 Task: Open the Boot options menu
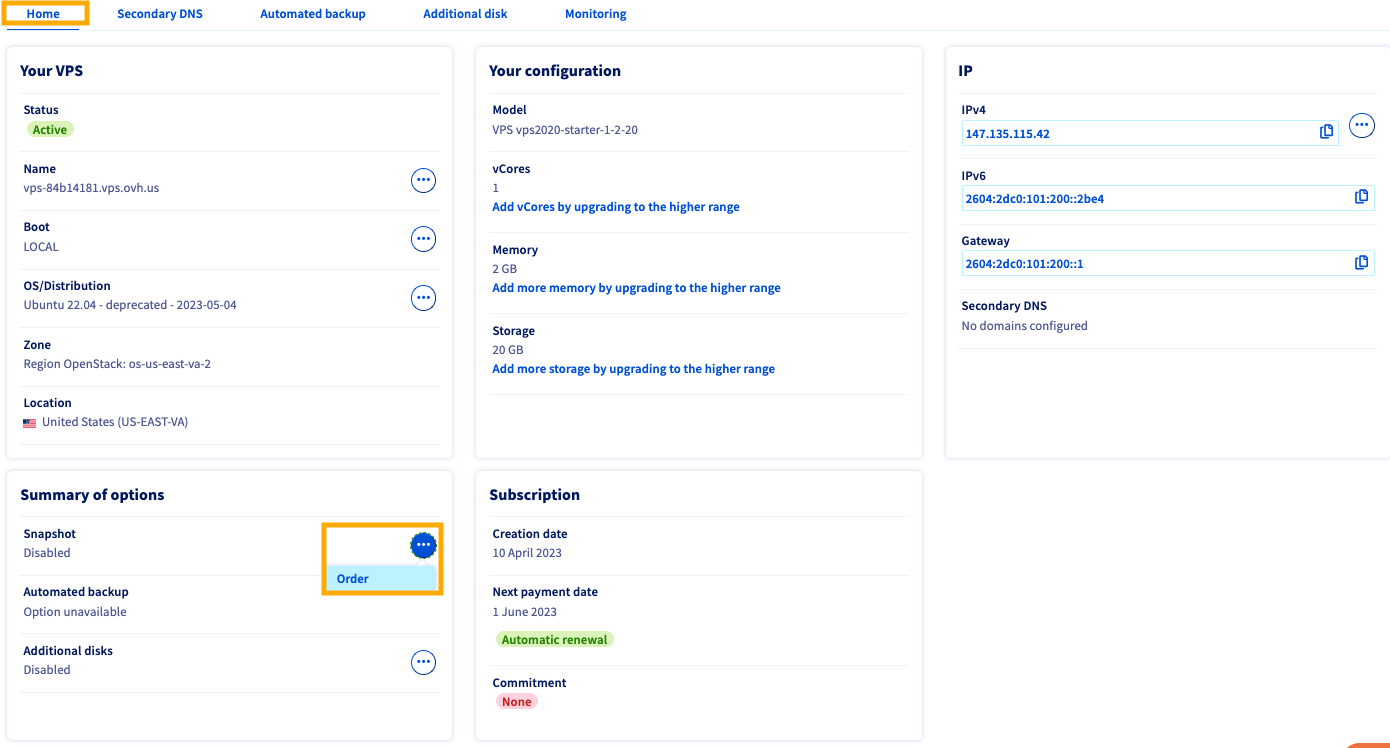423,238
